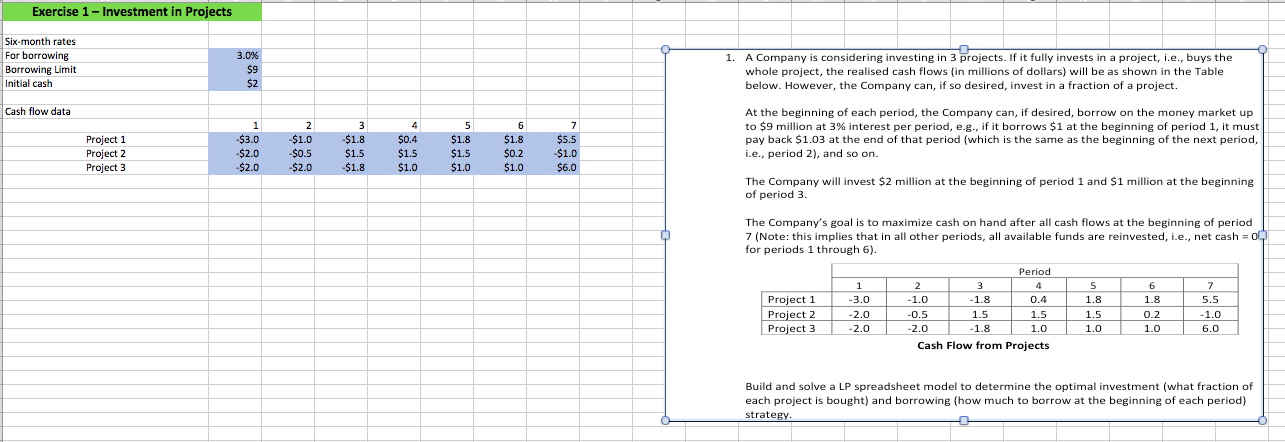The image size is (1285, 442).
Task: Select Project 2 period 3 cell showing $1.5
Action: click(x=341, y=154)
